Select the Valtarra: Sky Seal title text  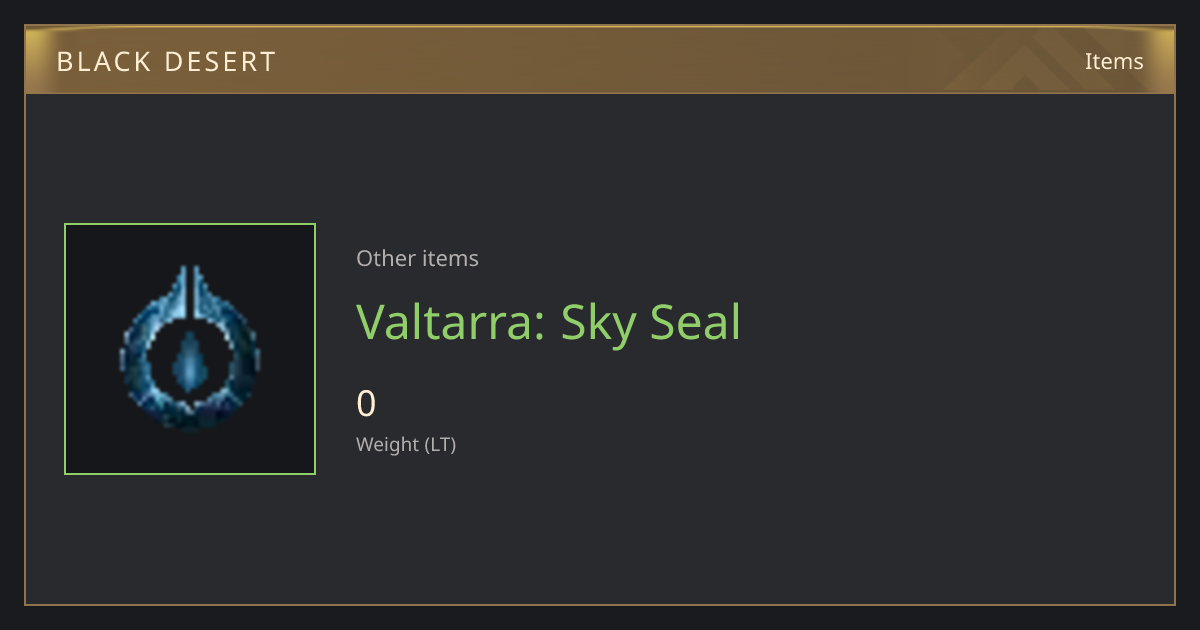[x=548, y=322]
